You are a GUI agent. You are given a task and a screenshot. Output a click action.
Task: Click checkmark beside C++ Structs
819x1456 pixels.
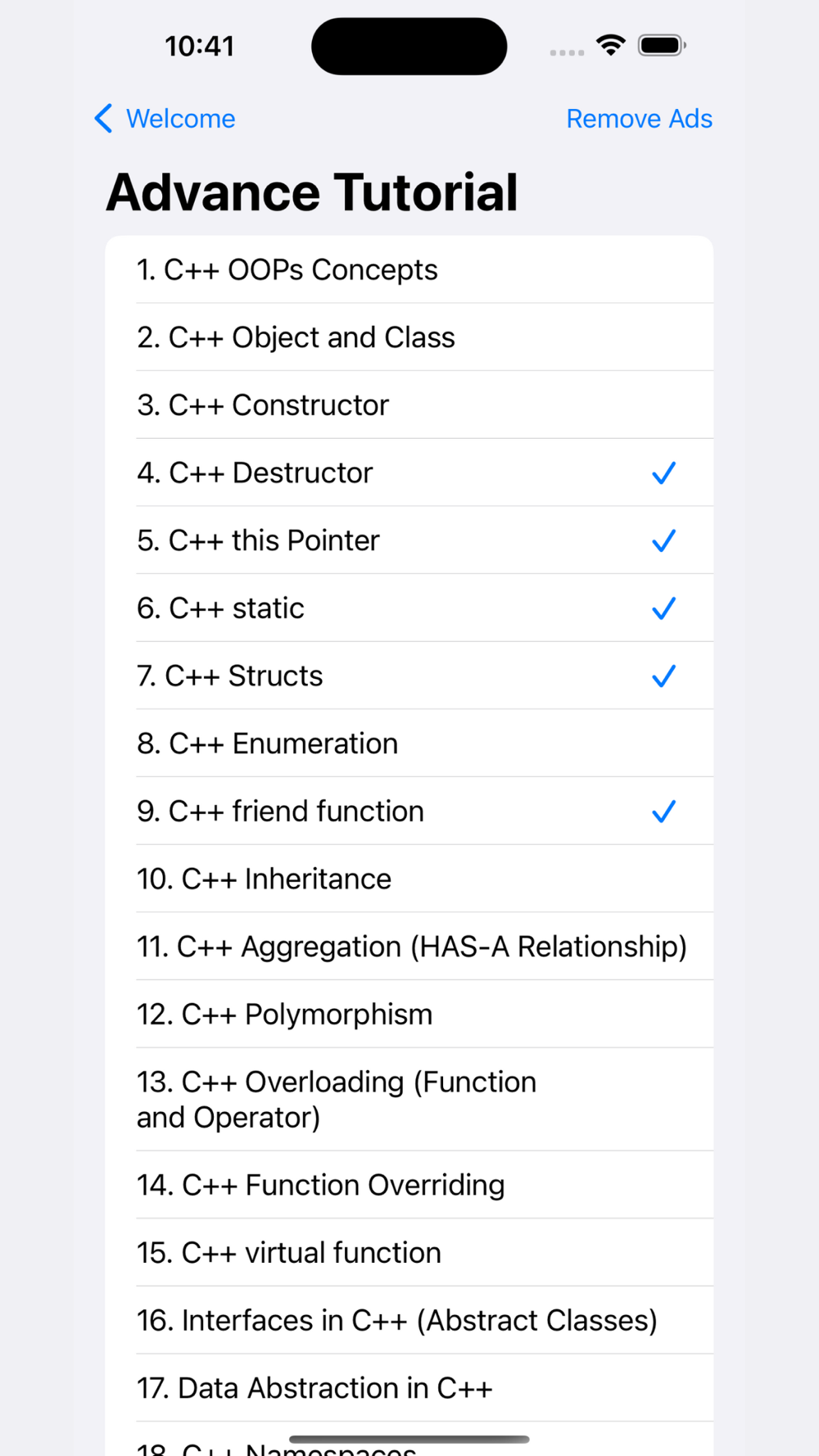point(663,676)
